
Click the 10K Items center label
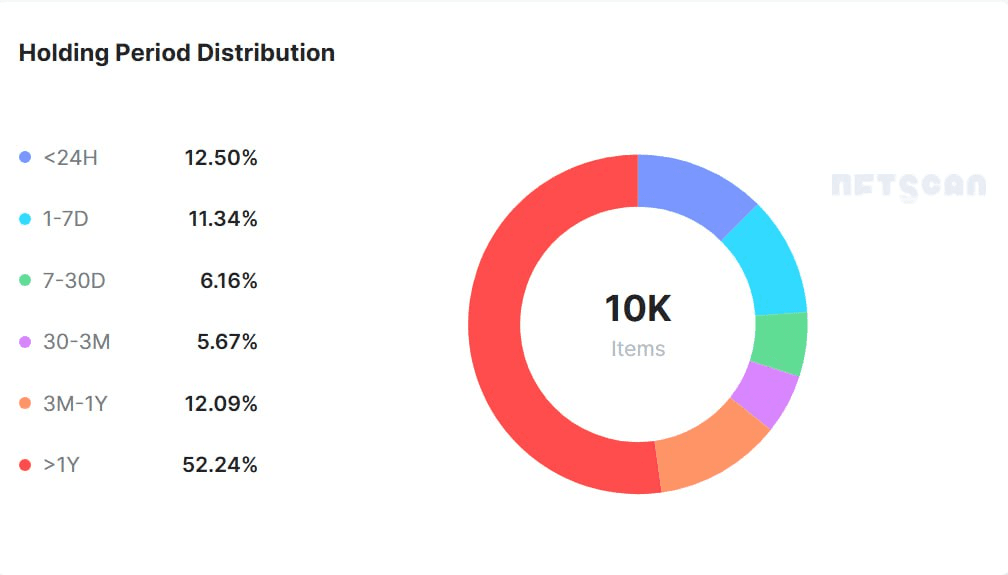coord(637,323)
